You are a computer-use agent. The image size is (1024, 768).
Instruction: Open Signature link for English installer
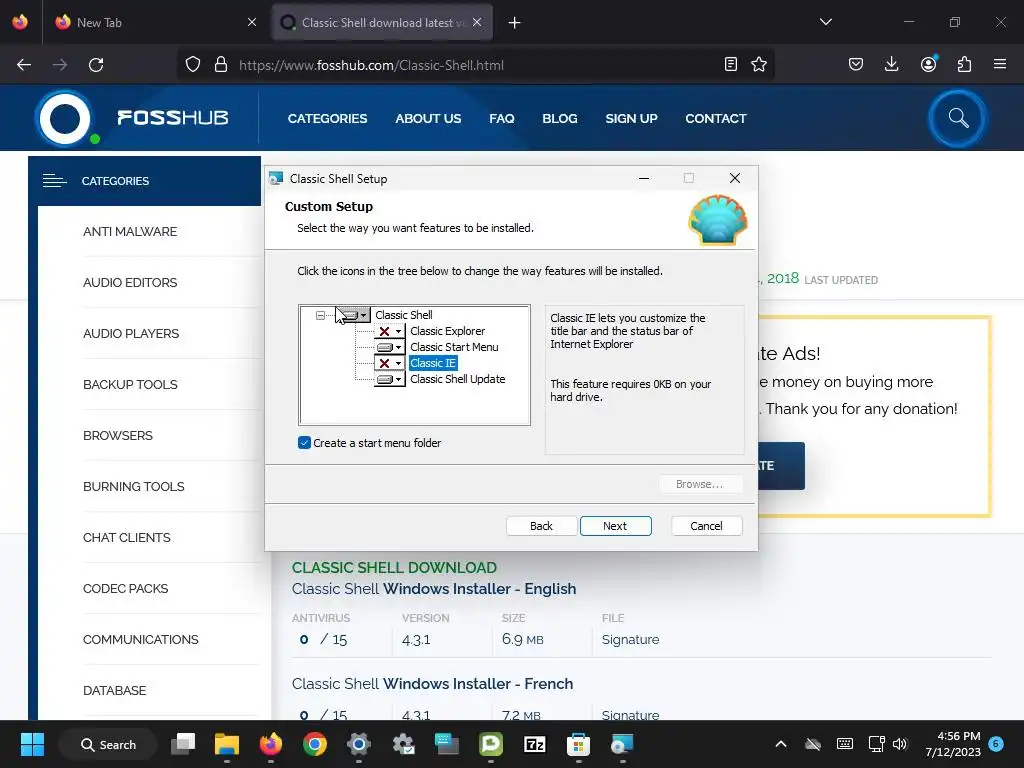(630, 640)
